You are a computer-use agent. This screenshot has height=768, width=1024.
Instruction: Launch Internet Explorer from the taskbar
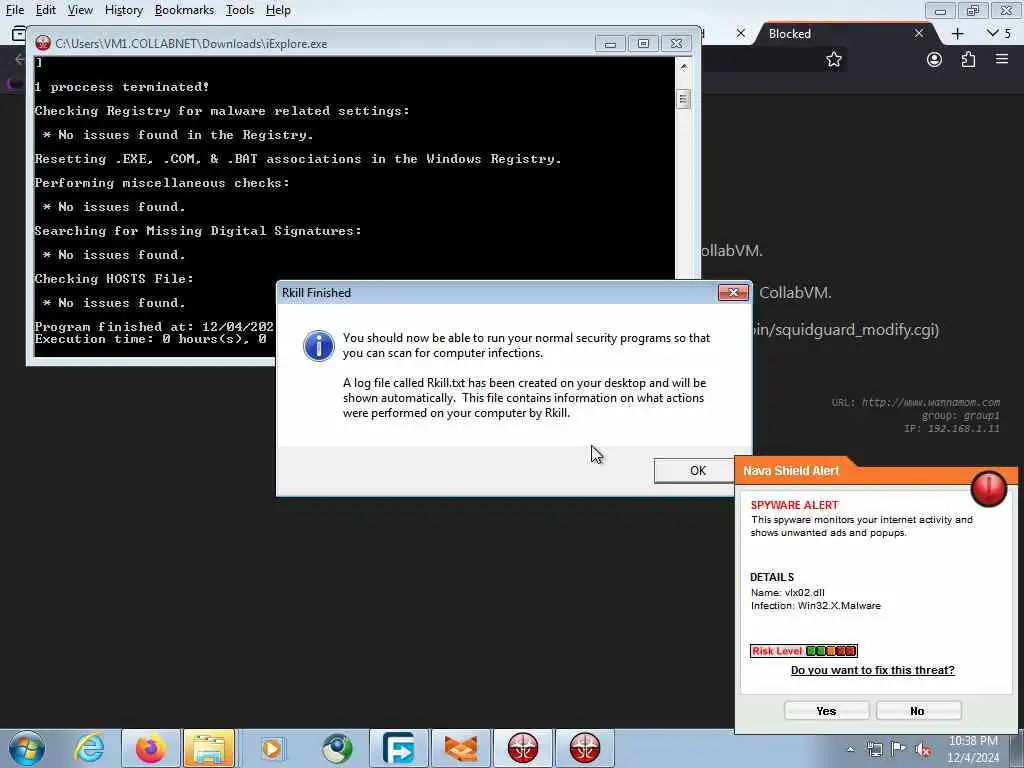(89, 748)
